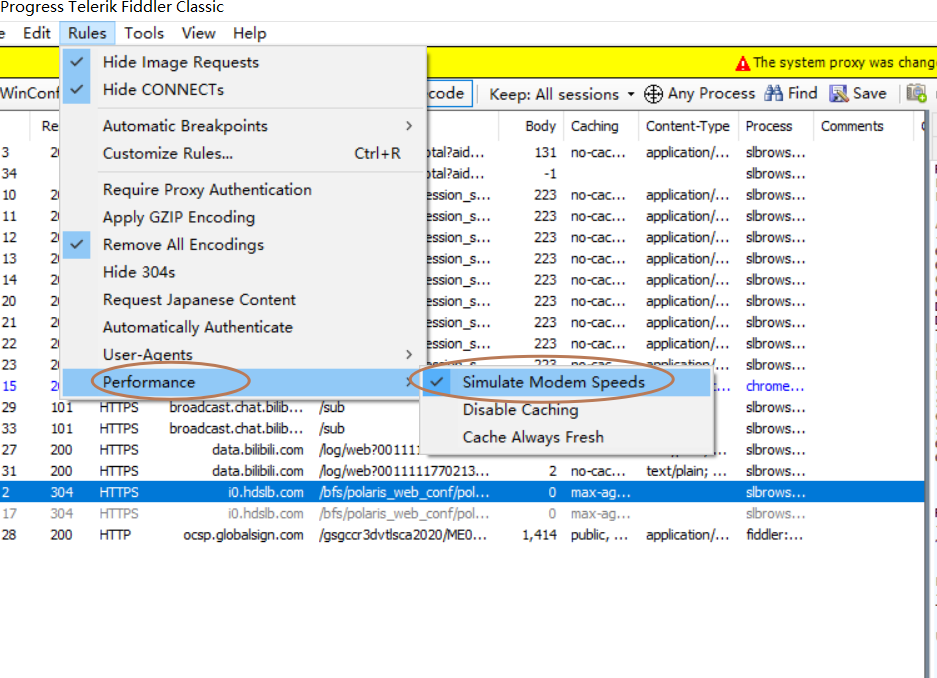Click the WinConfig toolbar button
The width and height of the screenshot is (937, 678).
29,93
